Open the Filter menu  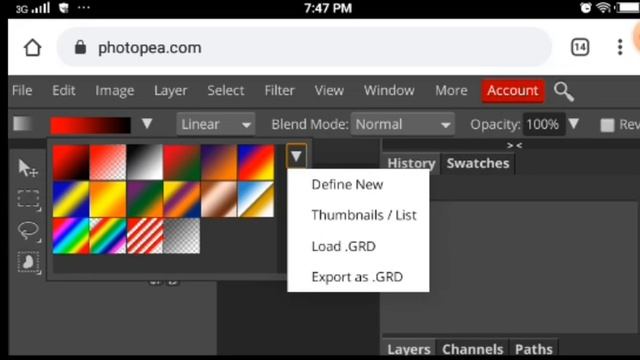pyautogui.click(x=279, y=90)
